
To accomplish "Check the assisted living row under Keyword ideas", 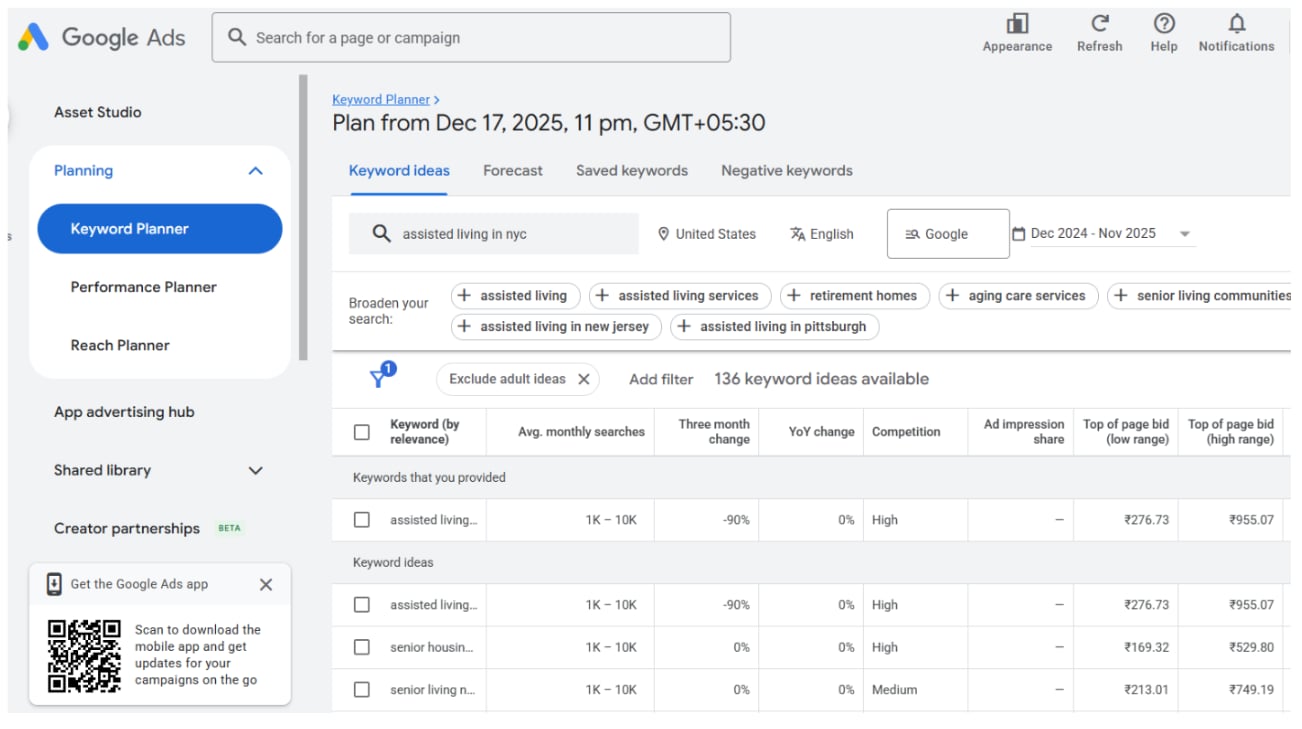I will 362,605.
